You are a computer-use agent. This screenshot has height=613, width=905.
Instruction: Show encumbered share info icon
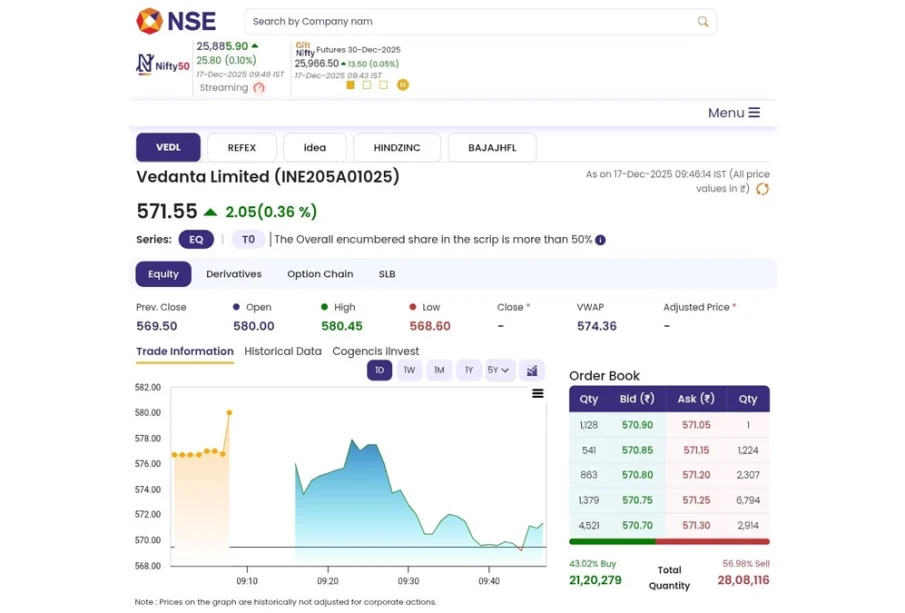click(x=601, y=240)
